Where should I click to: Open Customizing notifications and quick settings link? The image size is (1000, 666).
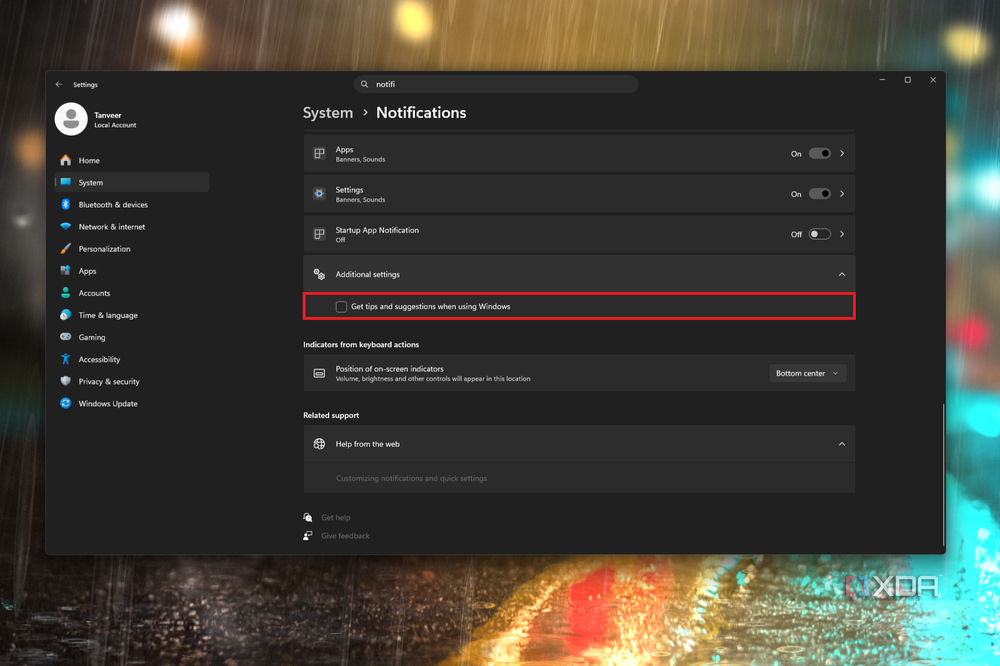(411, 478)
